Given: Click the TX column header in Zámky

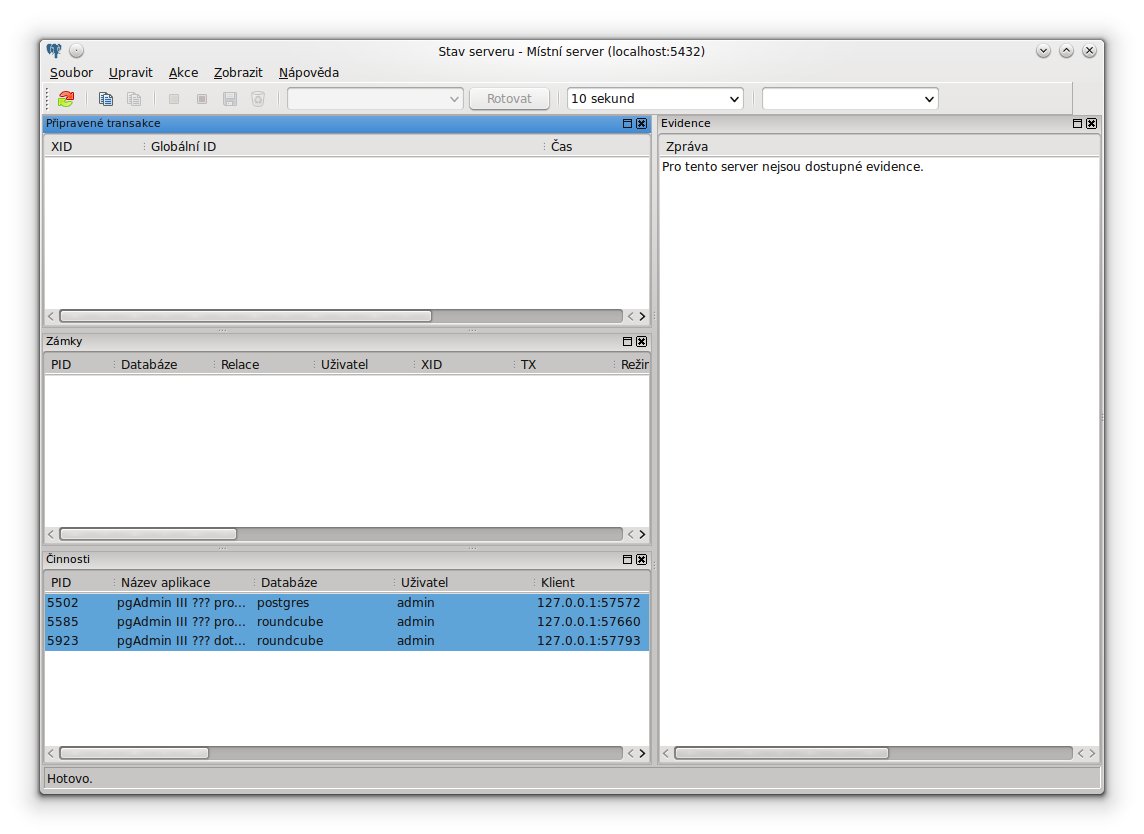Looking at the screenshot, I should [564, 365].
